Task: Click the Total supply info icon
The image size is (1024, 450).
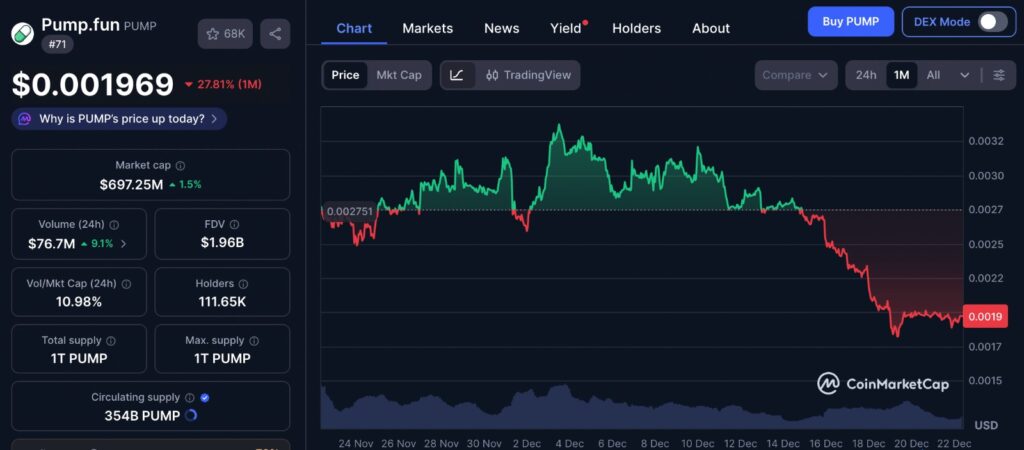Action: [111, 341]
